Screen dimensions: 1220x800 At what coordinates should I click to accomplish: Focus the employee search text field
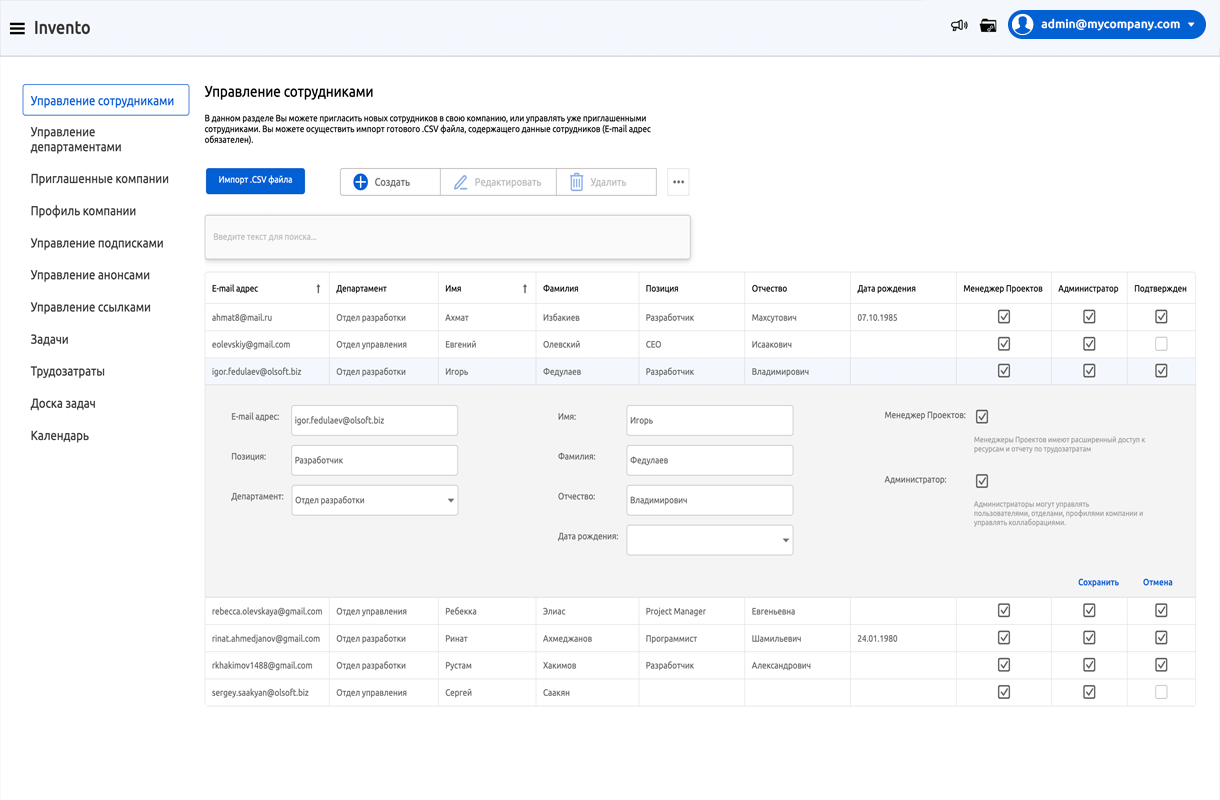coord(447,237)
